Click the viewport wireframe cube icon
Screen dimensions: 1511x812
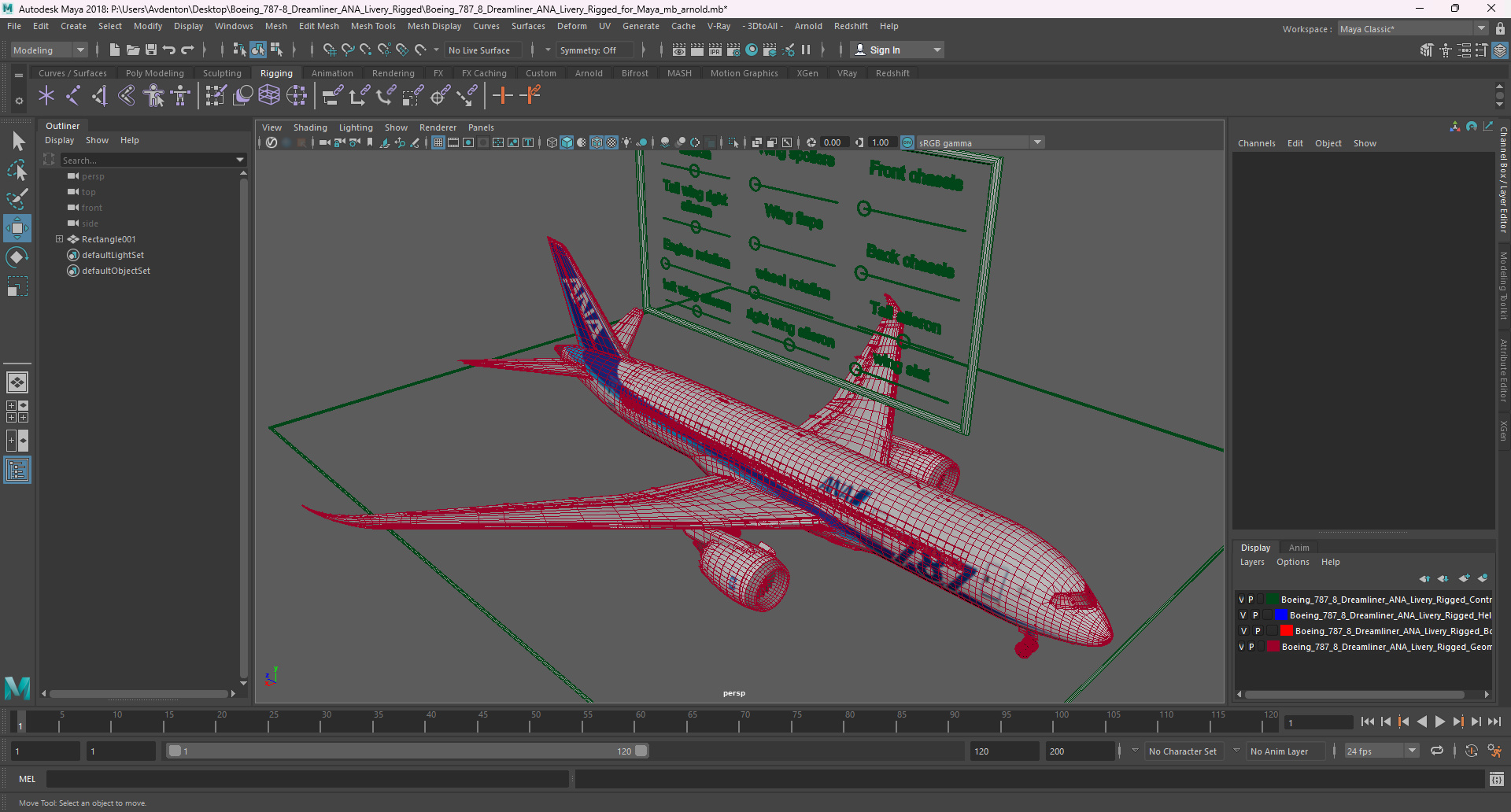[552, 142]
